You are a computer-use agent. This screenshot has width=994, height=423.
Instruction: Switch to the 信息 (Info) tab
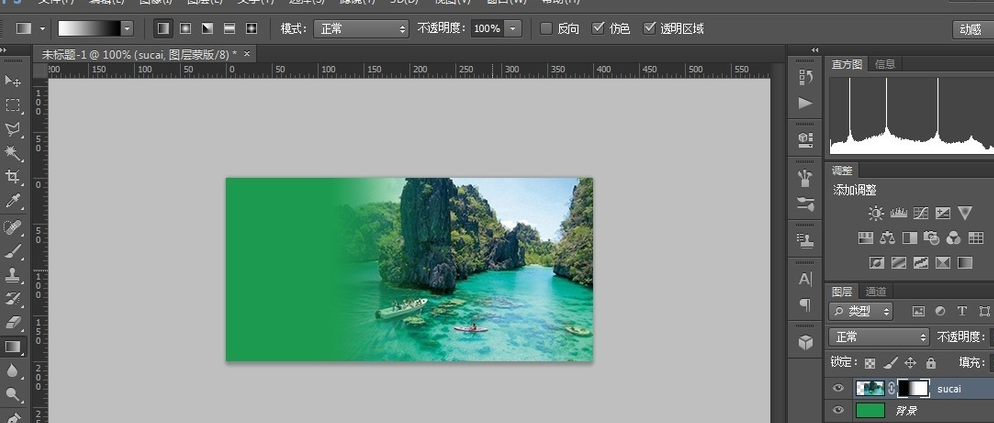tap(885, 64)
